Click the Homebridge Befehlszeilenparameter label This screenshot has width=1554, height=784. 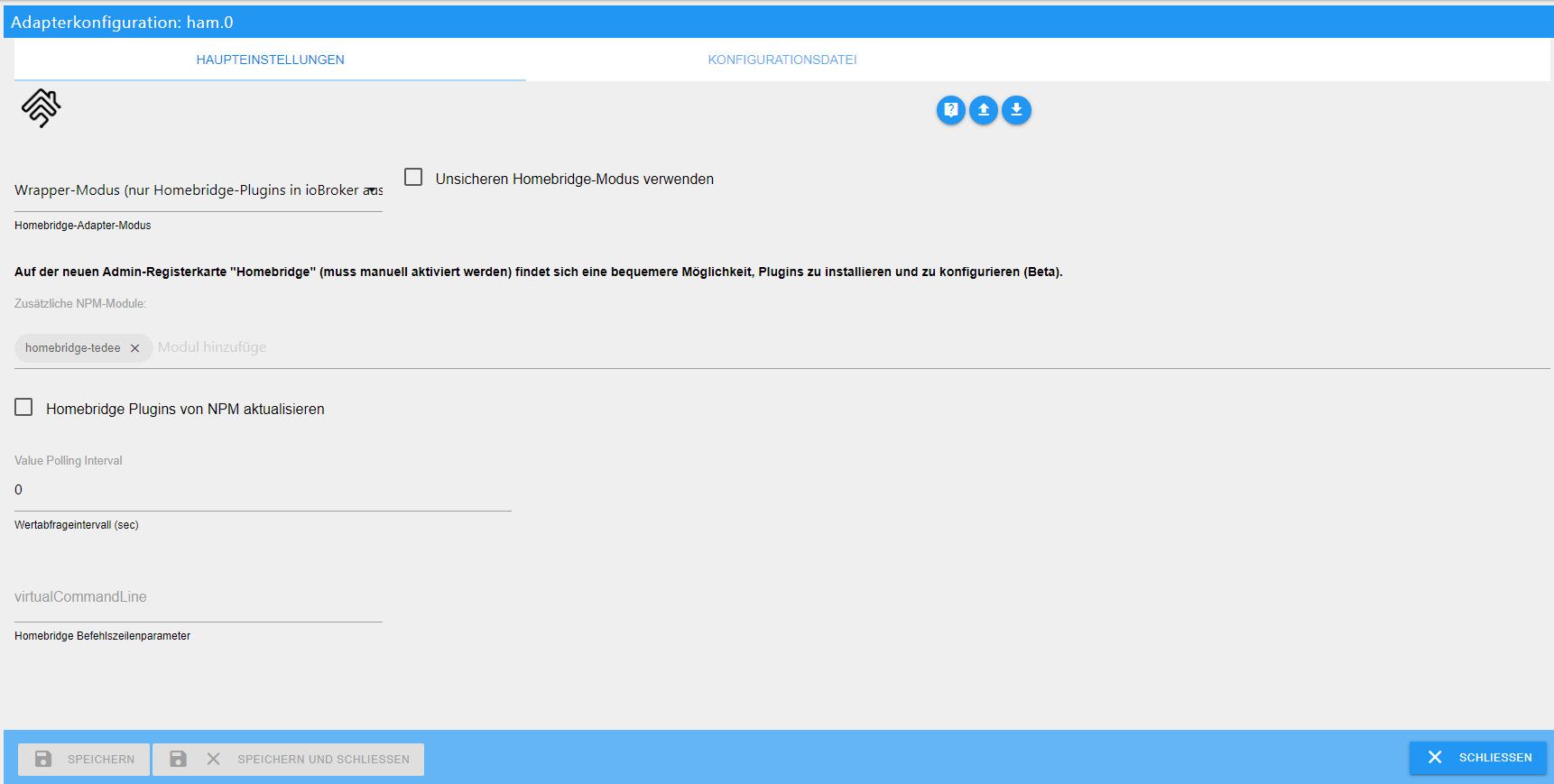[x=102, y=636]
